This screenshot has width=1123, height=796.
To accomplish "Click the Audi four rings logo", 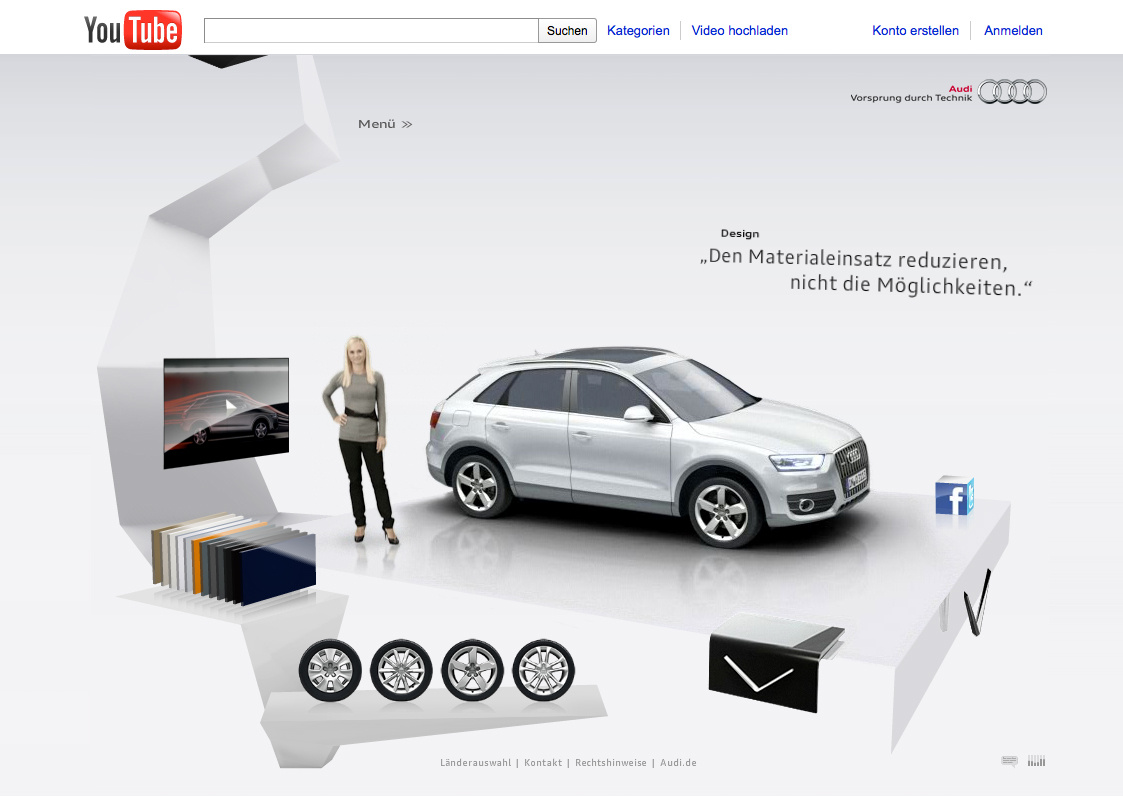I will [1012, 92].
